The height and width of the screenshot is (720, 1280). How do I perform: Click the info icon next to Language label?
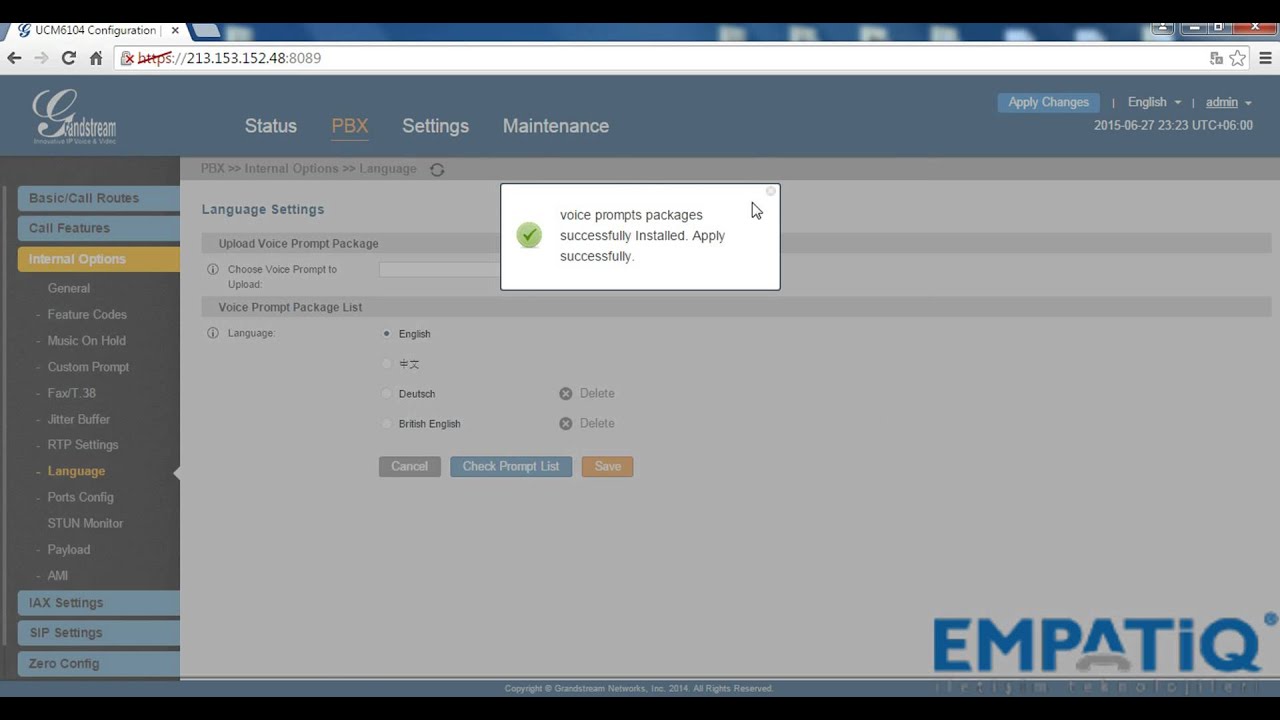212,333
